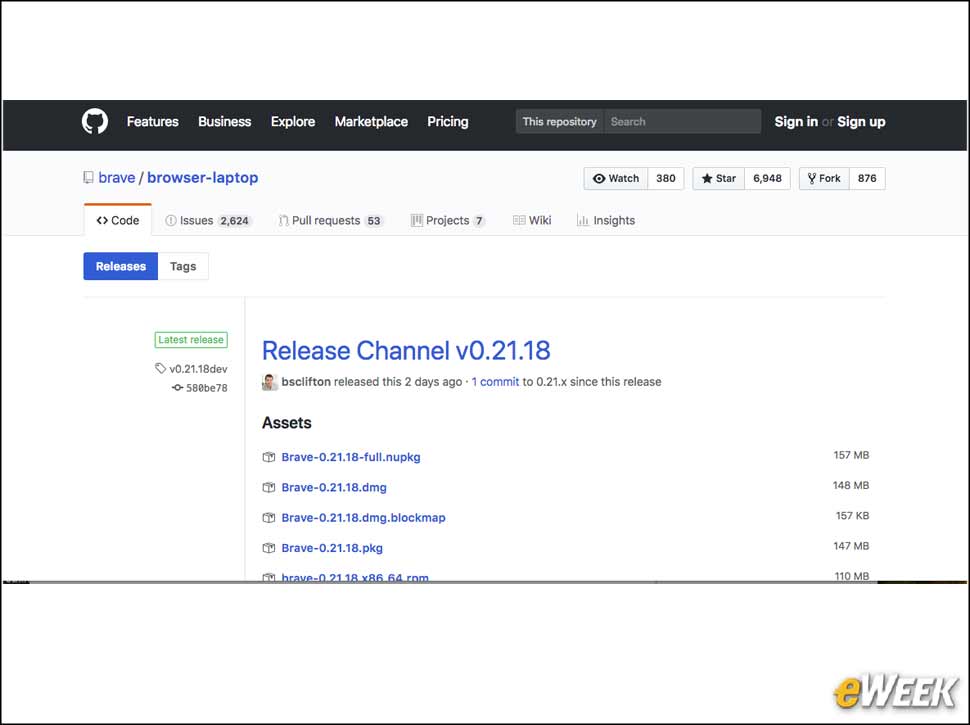This screenshot has width=970, height=725.
Task: Click the Fork button
Action: pyautogui.click(x=824, y=178)
